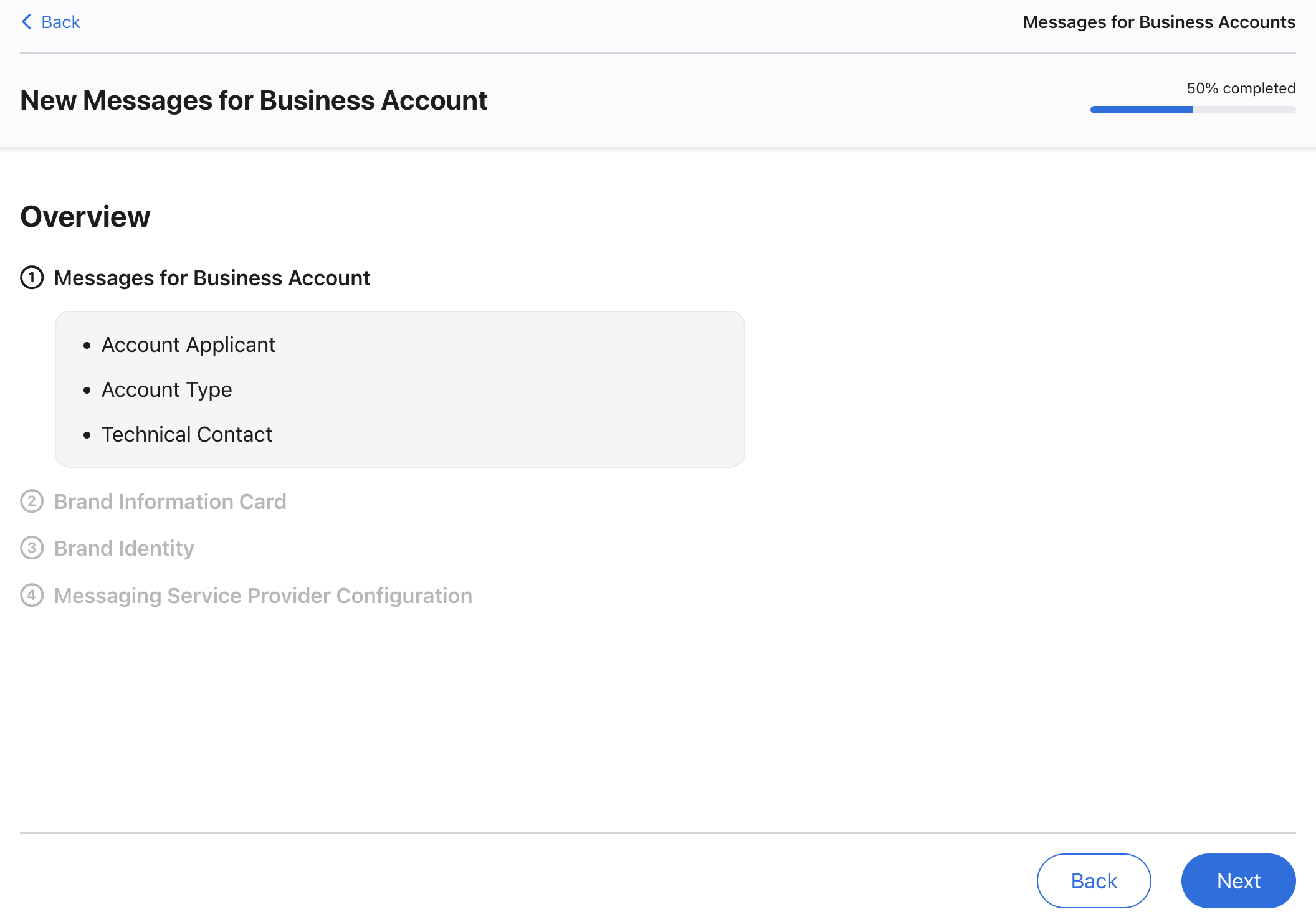Expand Messages for Business Account step
This screenshot has width=1316, height=922.
tap(212, 278)
